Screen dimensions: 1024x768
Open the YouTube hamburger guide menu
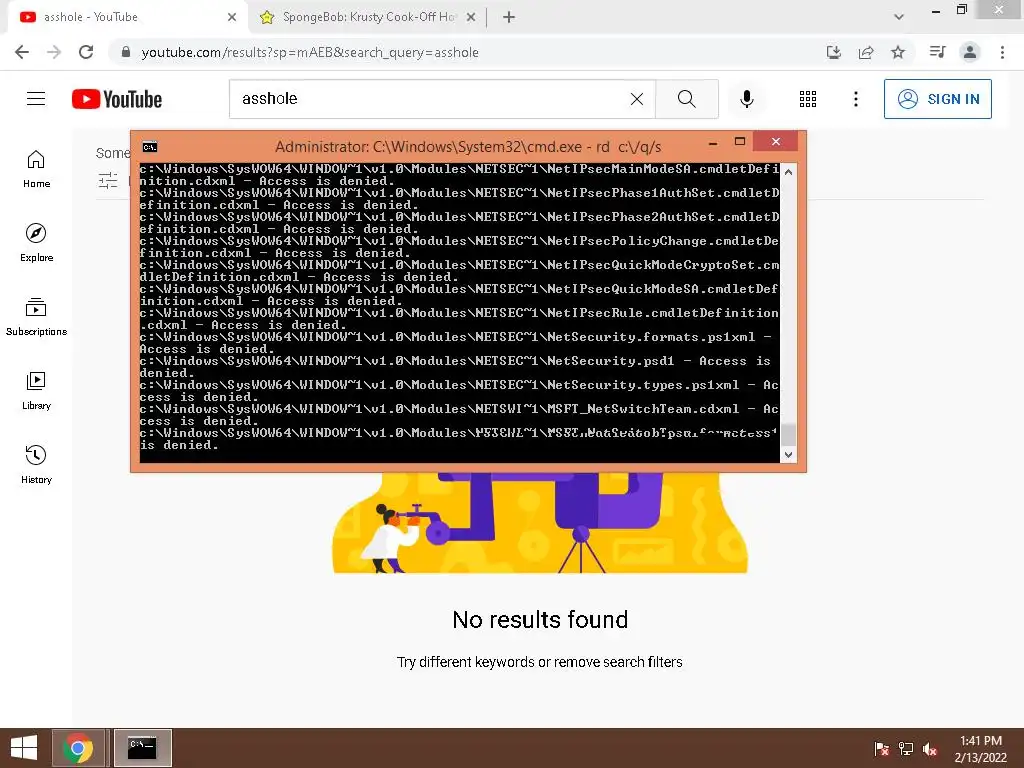(36, 99)
